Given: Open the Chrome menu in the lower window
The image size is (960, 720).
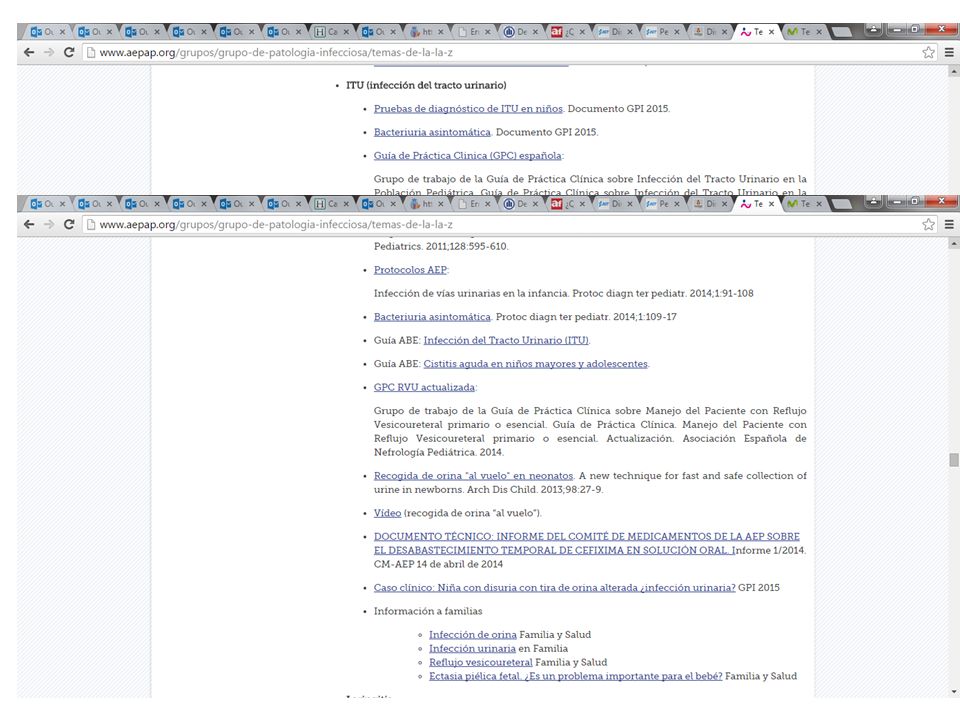Looking at the screenshot, I should (949, 224).
